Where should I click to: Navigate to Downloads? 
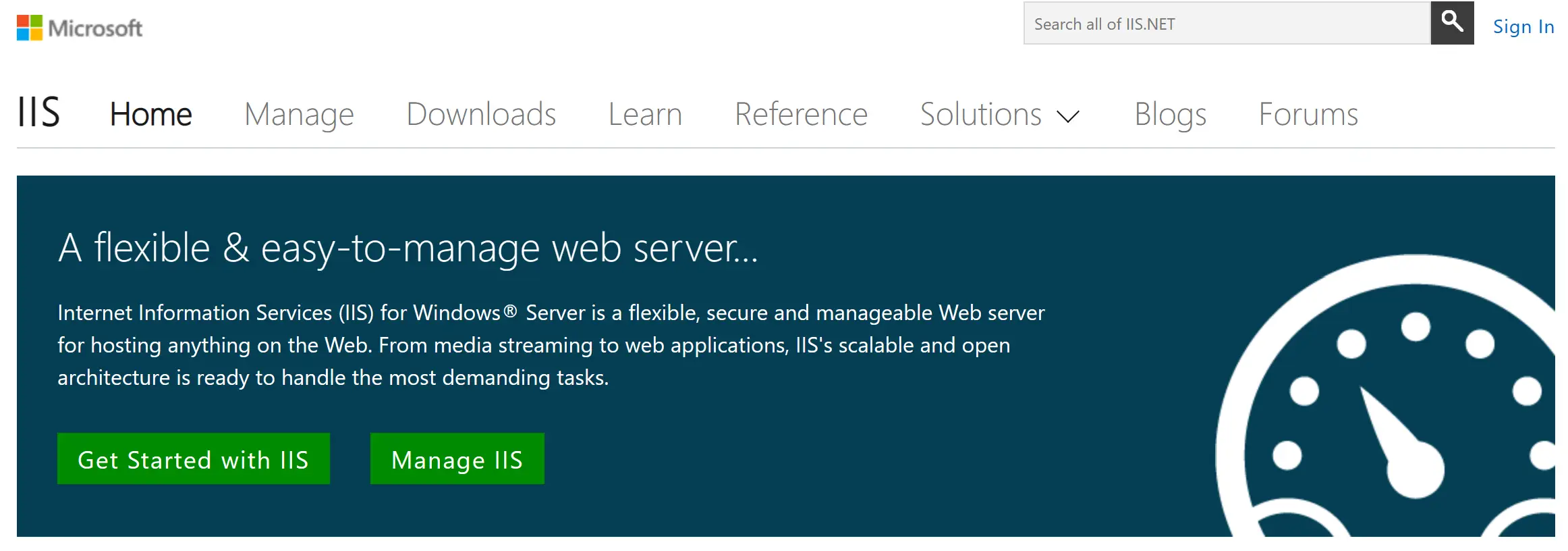point(481,113)
